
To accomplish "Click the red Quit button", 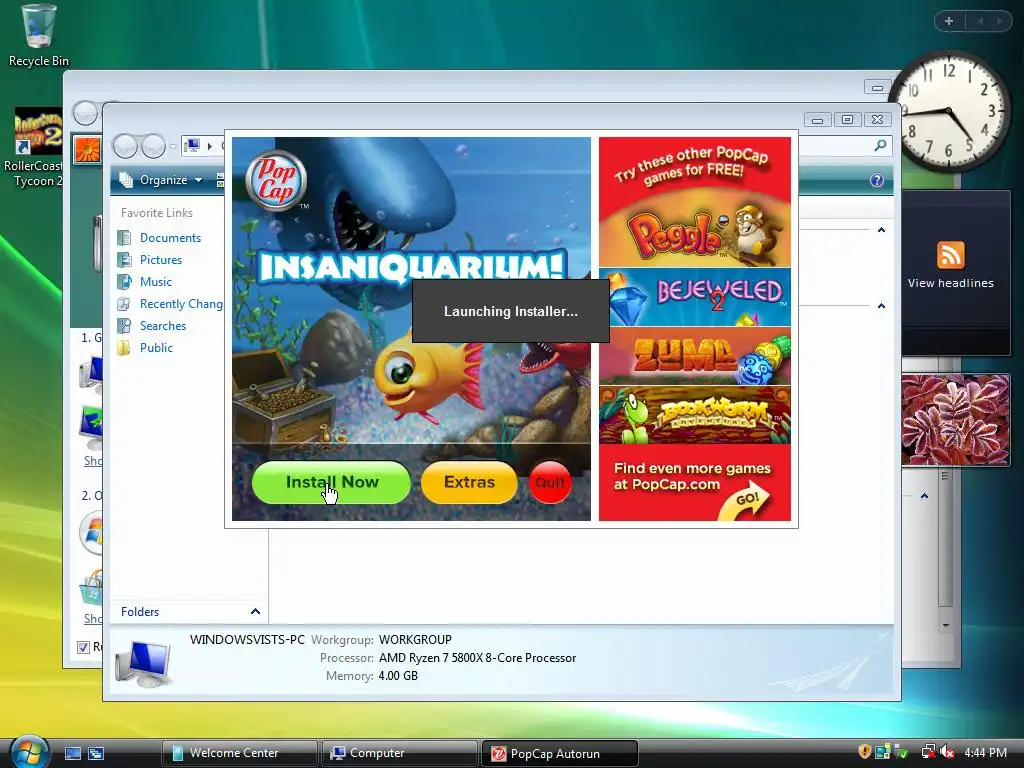I will tap(550, 483).
